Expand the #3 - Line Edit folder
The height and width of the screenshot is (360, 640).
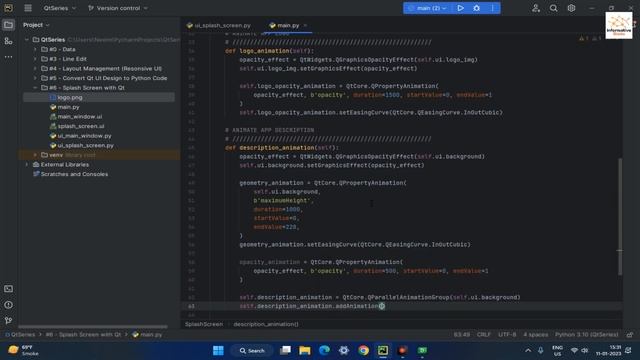pos(35,59)
